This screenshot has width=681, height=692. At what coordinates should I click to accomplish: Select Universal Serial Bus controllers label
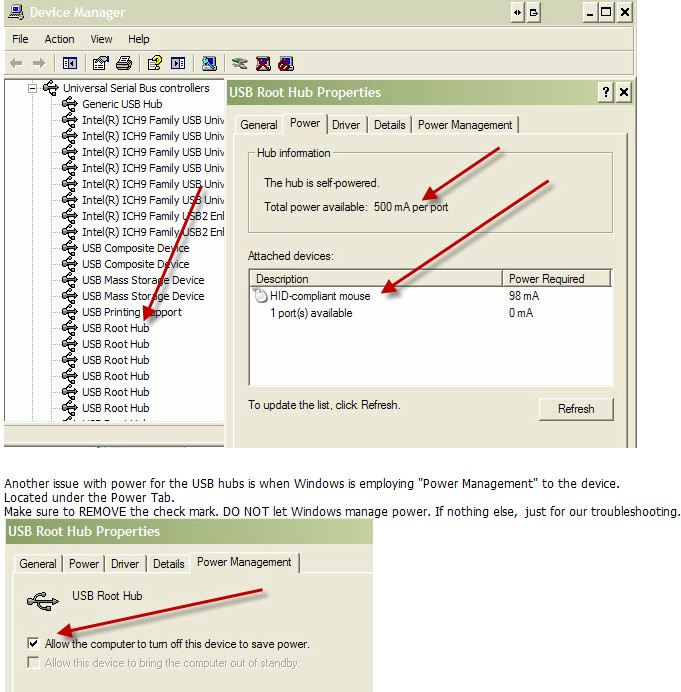[136, 88]
